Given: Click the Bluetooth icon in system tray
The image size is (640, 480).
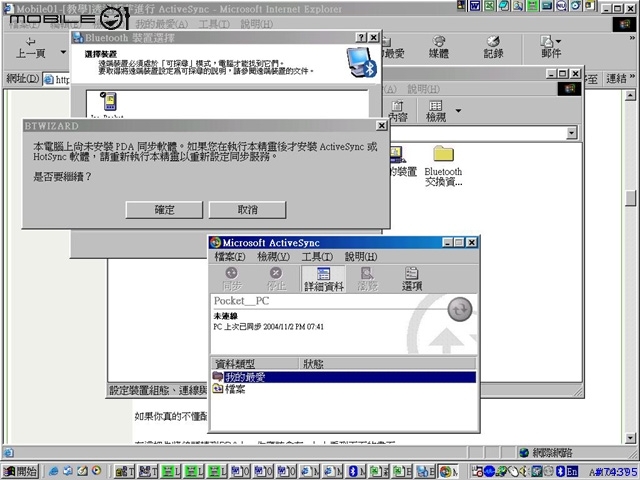Looking at the screenshot, I should tap(561, 471).
